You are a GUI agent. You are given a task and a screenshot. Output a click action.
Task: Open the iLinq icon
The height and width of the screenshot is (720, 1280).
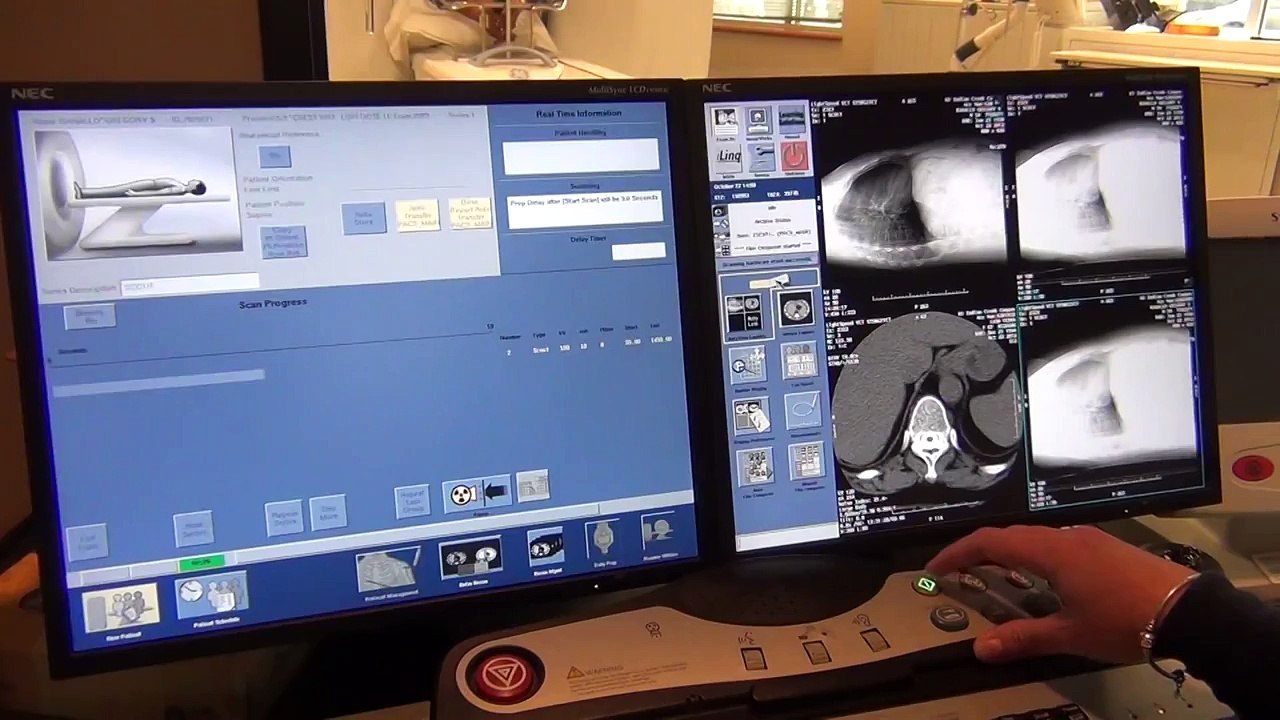[727, 156]
